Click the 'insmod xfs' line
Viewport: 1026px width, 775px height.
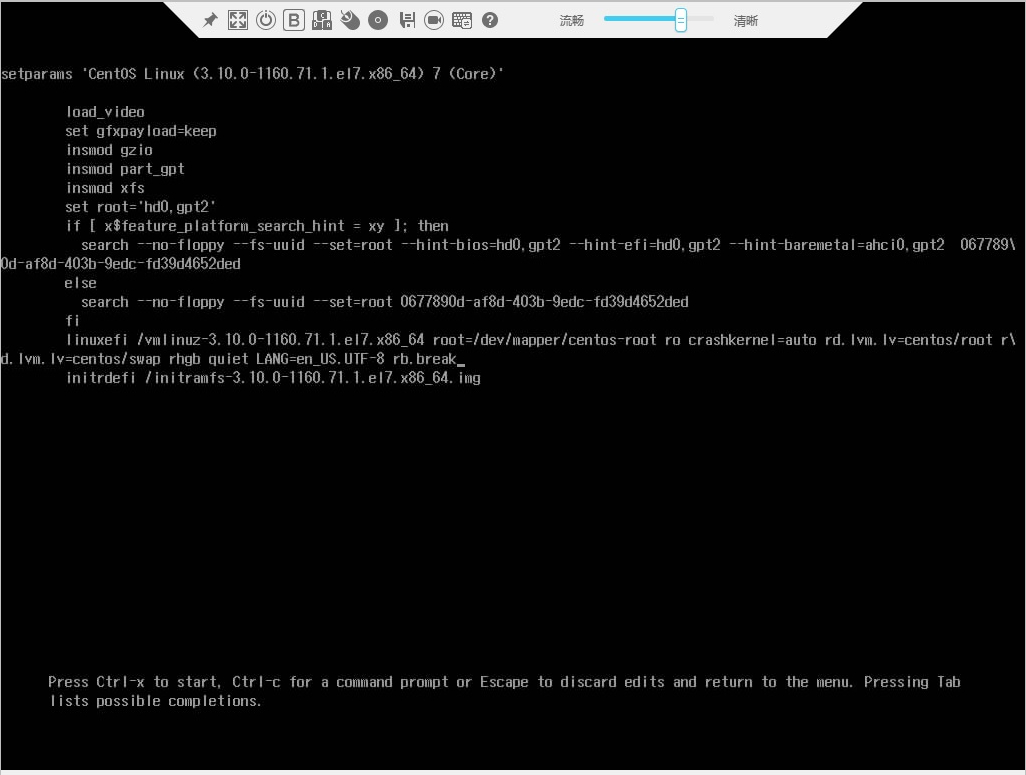coord(105,188)
